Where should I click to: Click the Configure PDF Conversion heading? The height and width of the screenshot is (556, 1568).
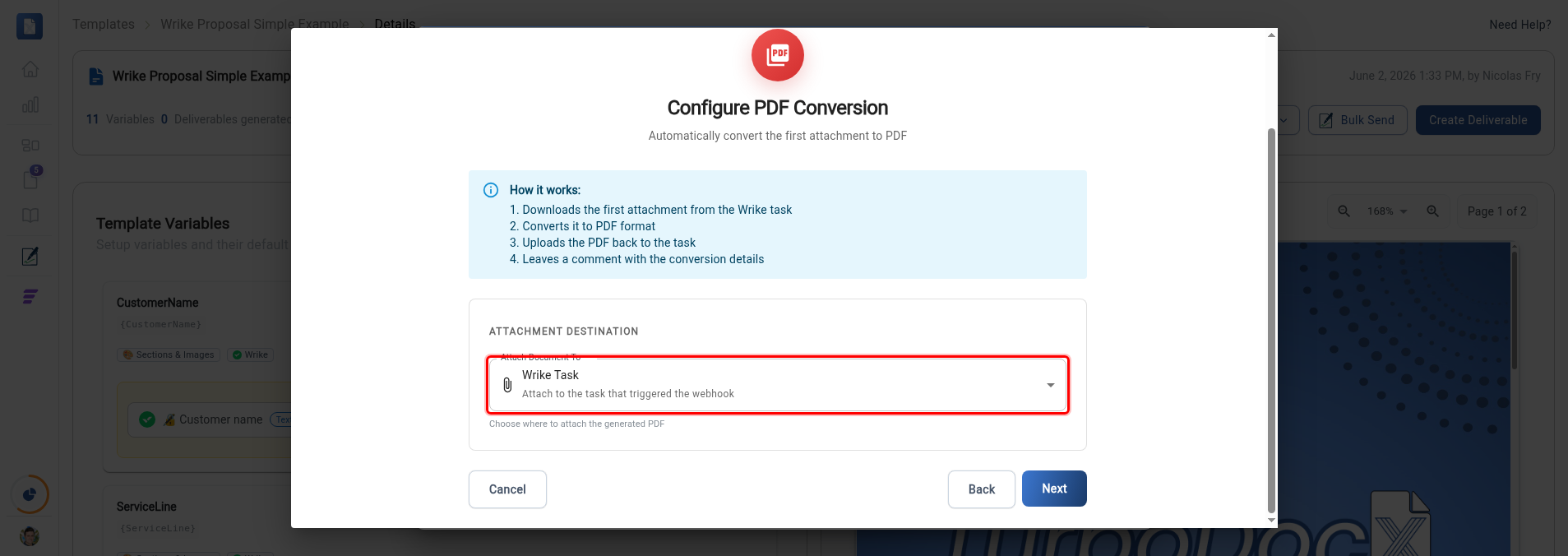point(778,108)
